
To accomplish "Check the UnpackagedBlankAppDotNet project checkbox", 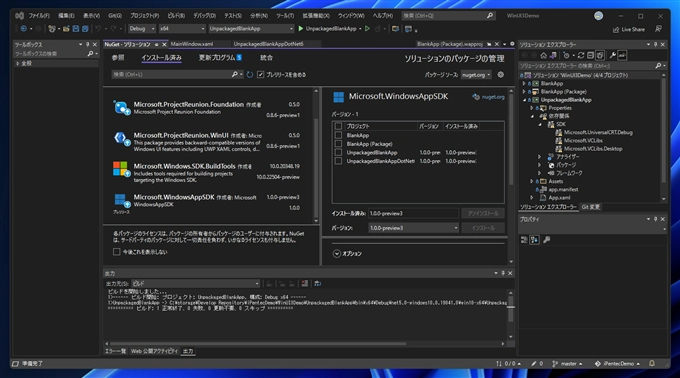I will [338, 161].
